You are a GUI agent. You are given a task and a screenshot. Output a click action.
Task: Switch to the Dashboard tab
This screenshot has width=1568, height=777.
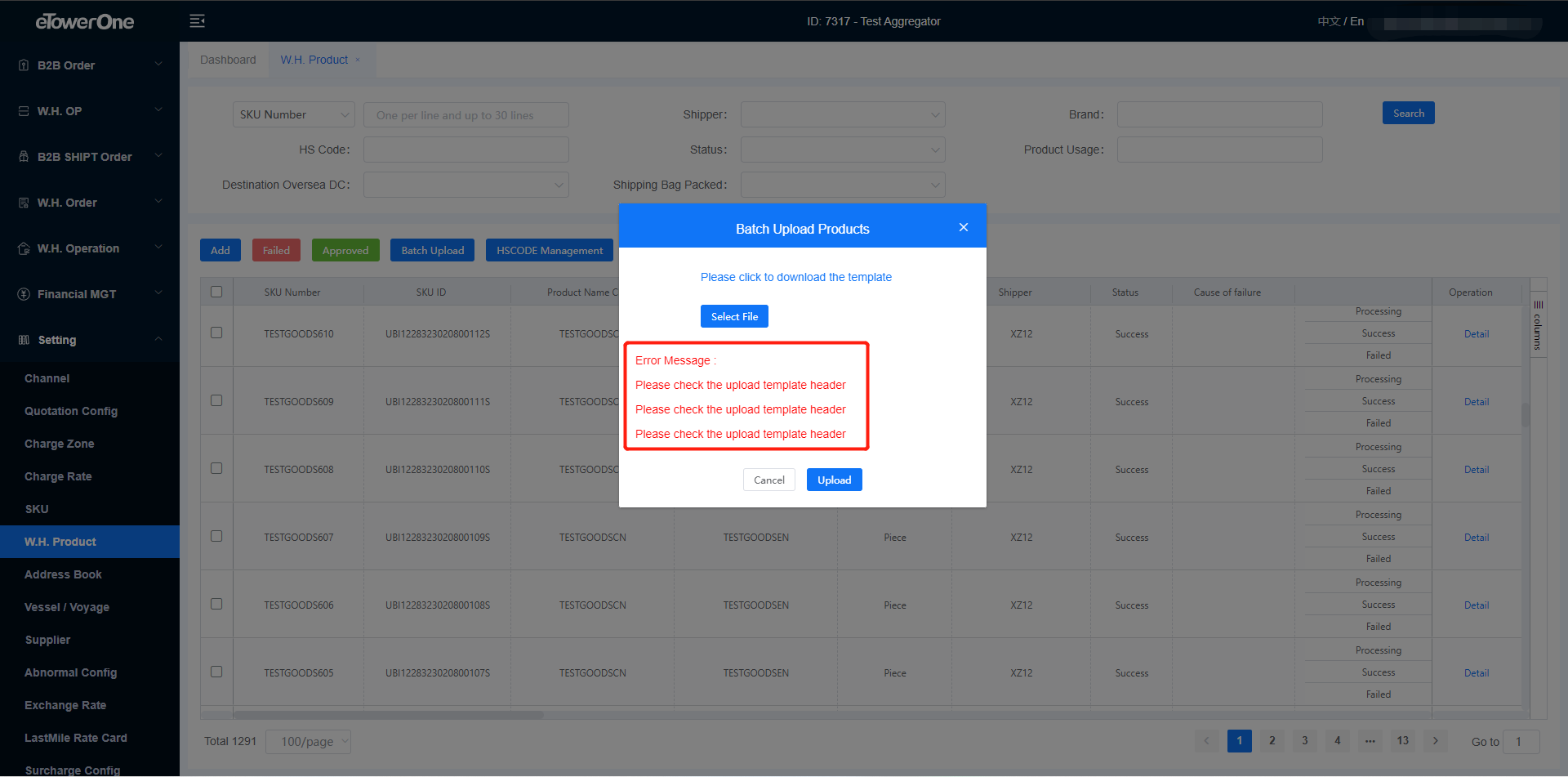pyautogui.click(x=228, y=60)
